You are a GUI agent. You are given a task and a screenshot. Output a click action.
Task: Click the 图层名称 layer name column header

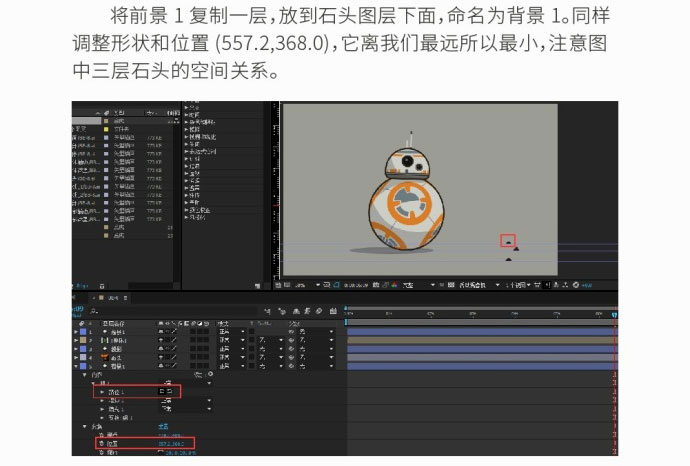pyautogui.click(x=114, y=323)
